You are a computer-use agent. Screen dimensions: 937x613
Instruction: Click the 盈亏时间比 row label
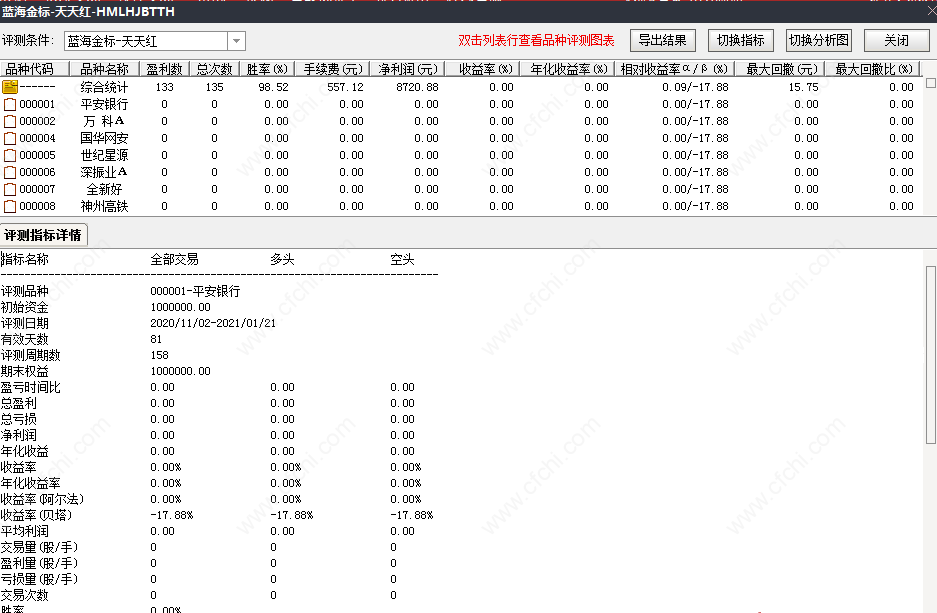(x=30, y=387)
